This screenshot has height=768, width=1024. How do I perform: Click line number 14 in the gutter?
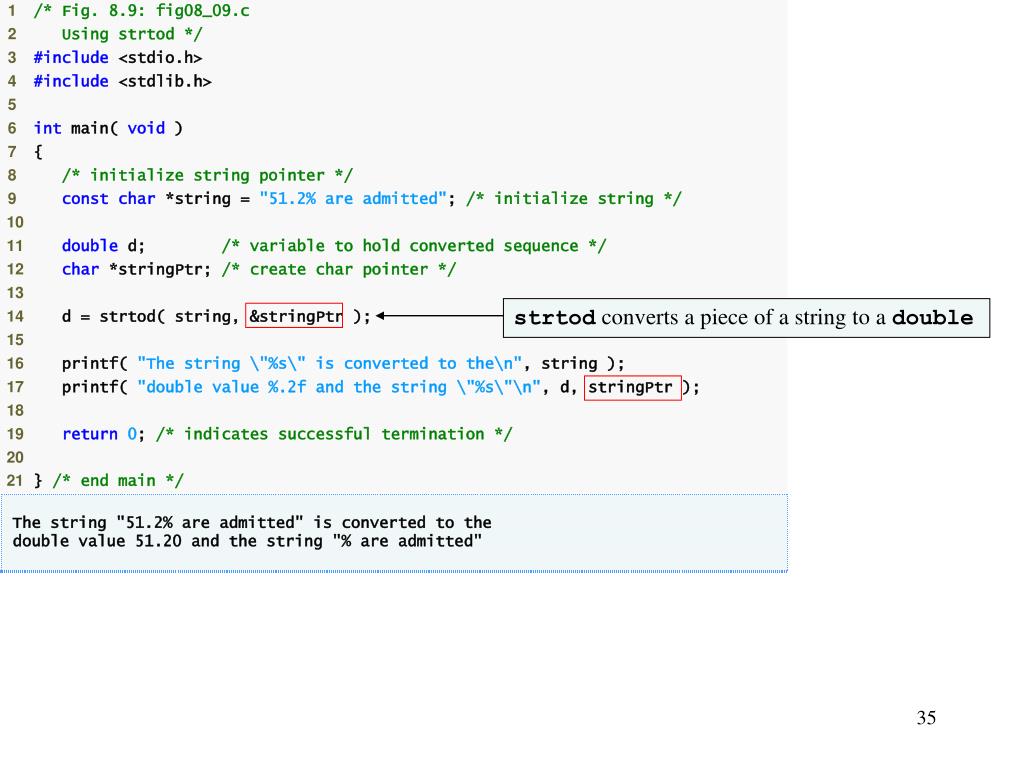pyautogui.click(x=15, y=316)
